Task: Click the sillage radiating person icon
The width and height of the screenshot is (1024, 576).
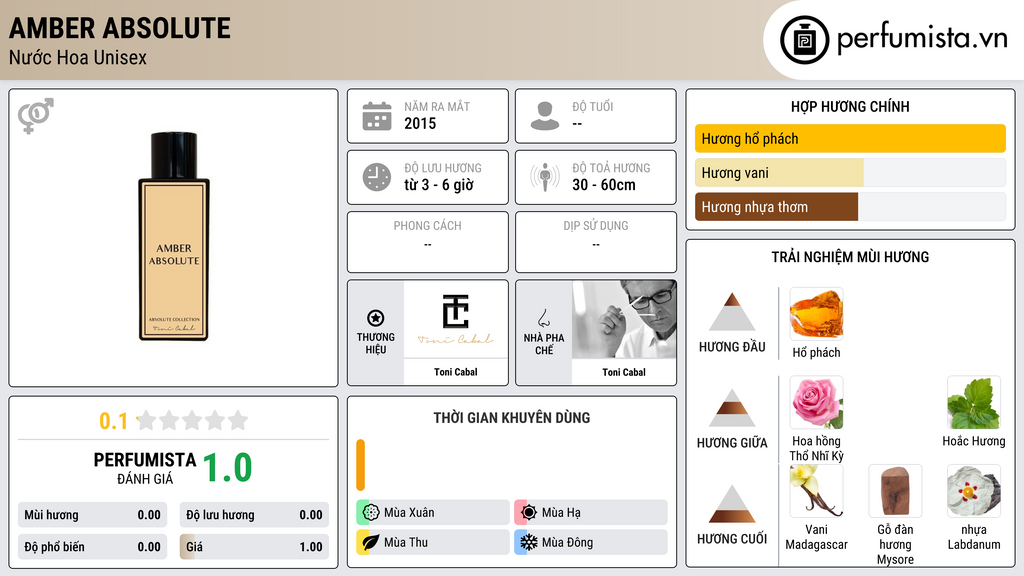Action: tap(545, 177)
